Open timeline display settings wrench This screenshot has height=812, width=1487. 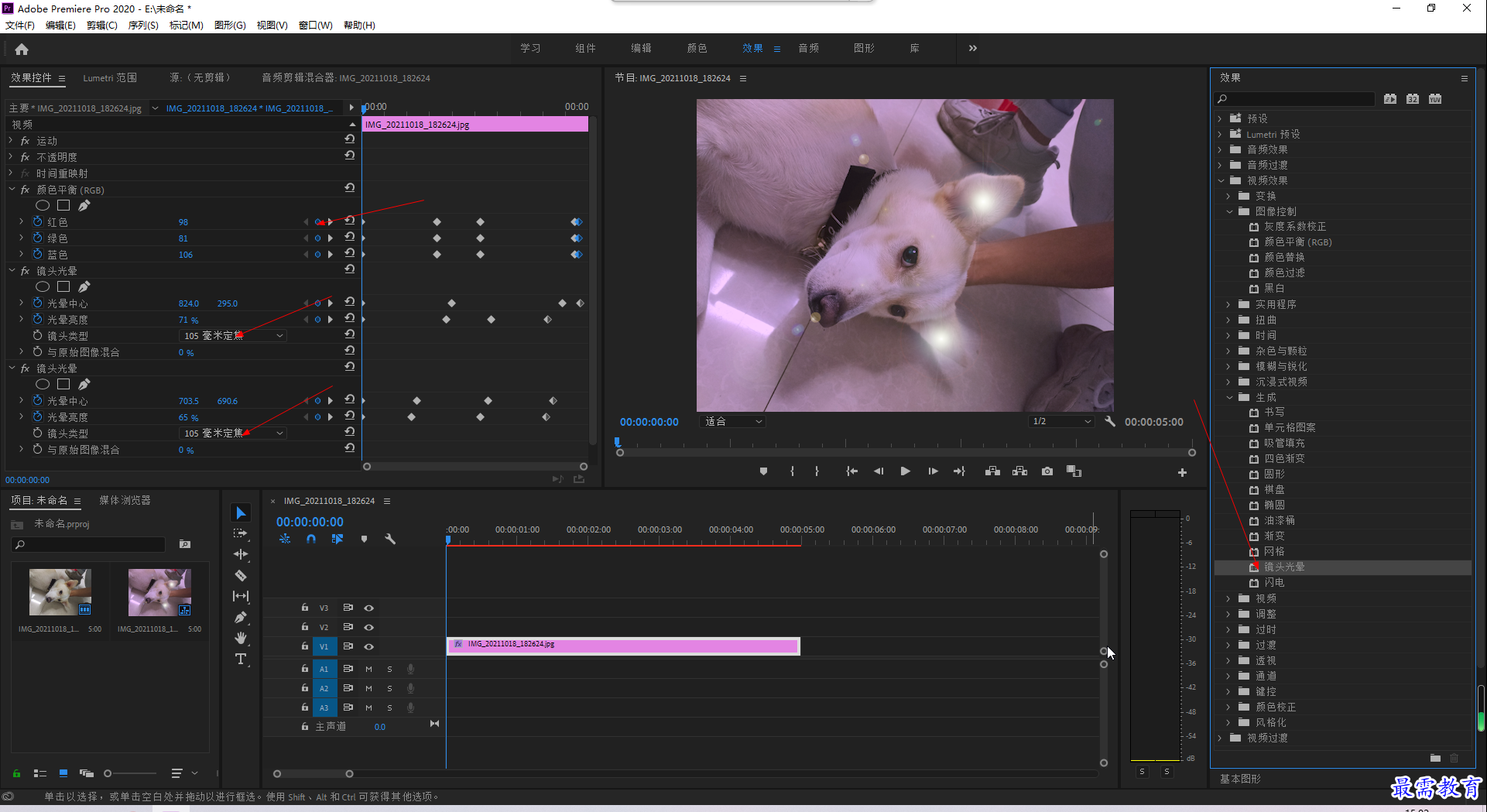pos(390,539)
